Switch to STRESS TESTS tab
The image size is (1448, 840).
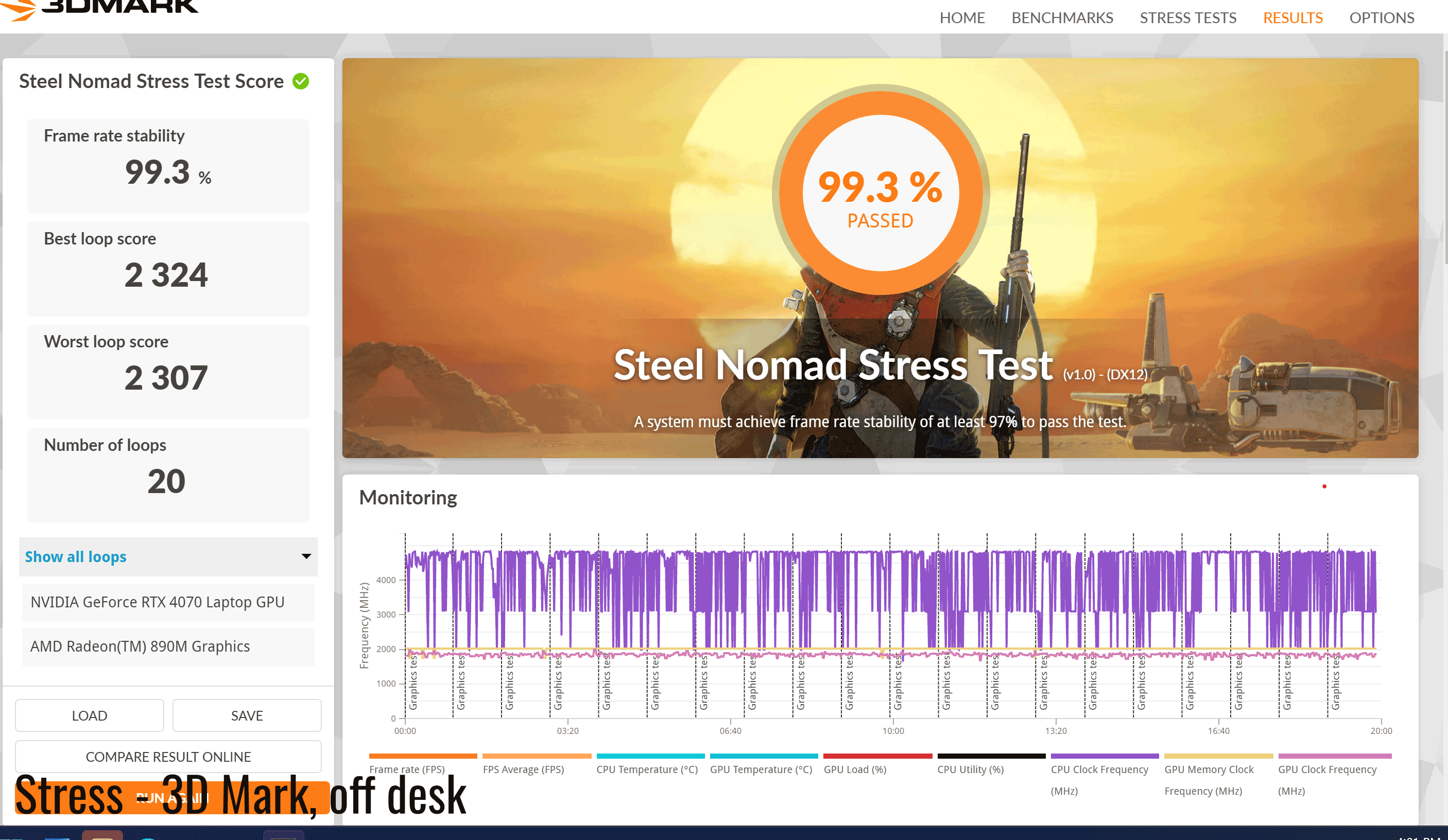[x=1188, y=18]
